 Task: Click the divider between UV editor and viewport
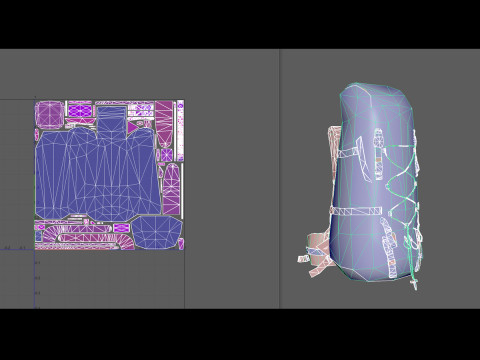(279, 179)
